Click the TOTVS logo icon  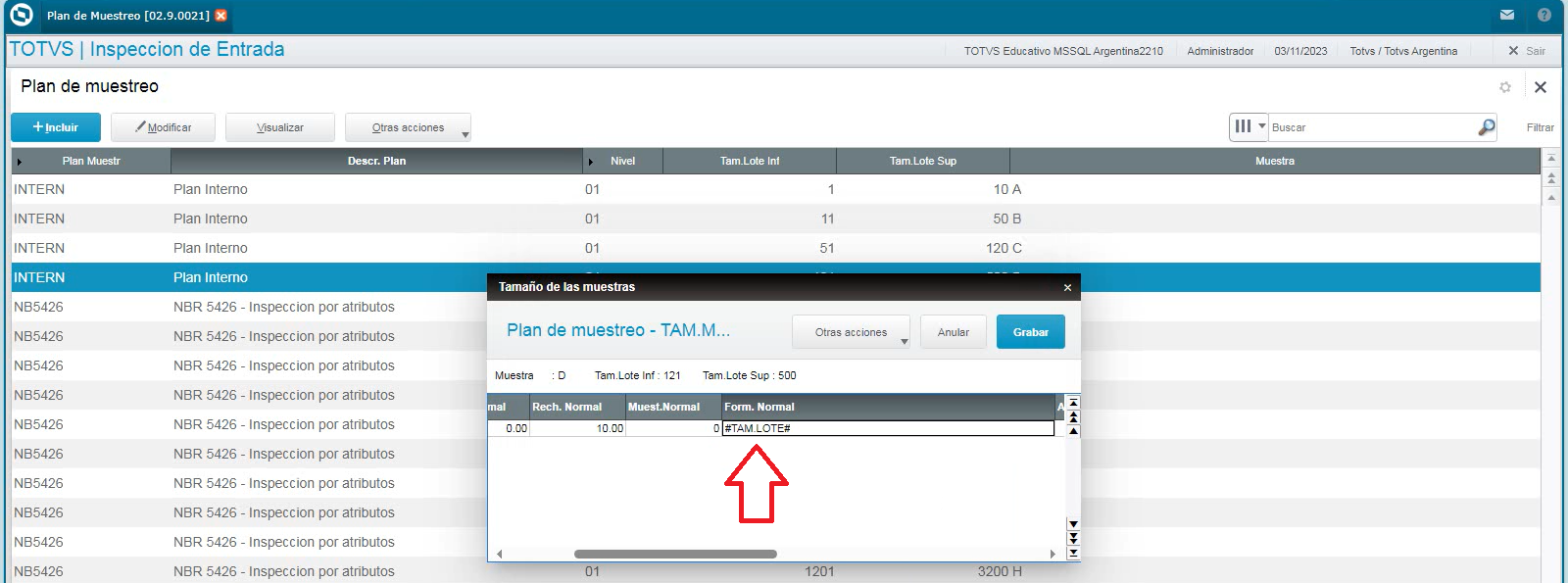pyautogui.click(x=21, y=15)
